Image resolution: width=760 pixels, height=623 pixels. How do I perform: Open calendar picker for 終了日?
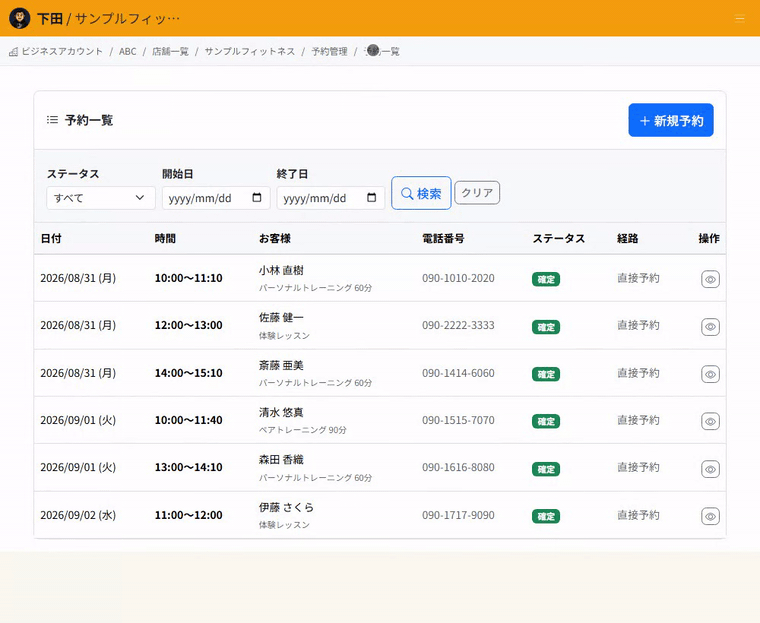[372, 197]
